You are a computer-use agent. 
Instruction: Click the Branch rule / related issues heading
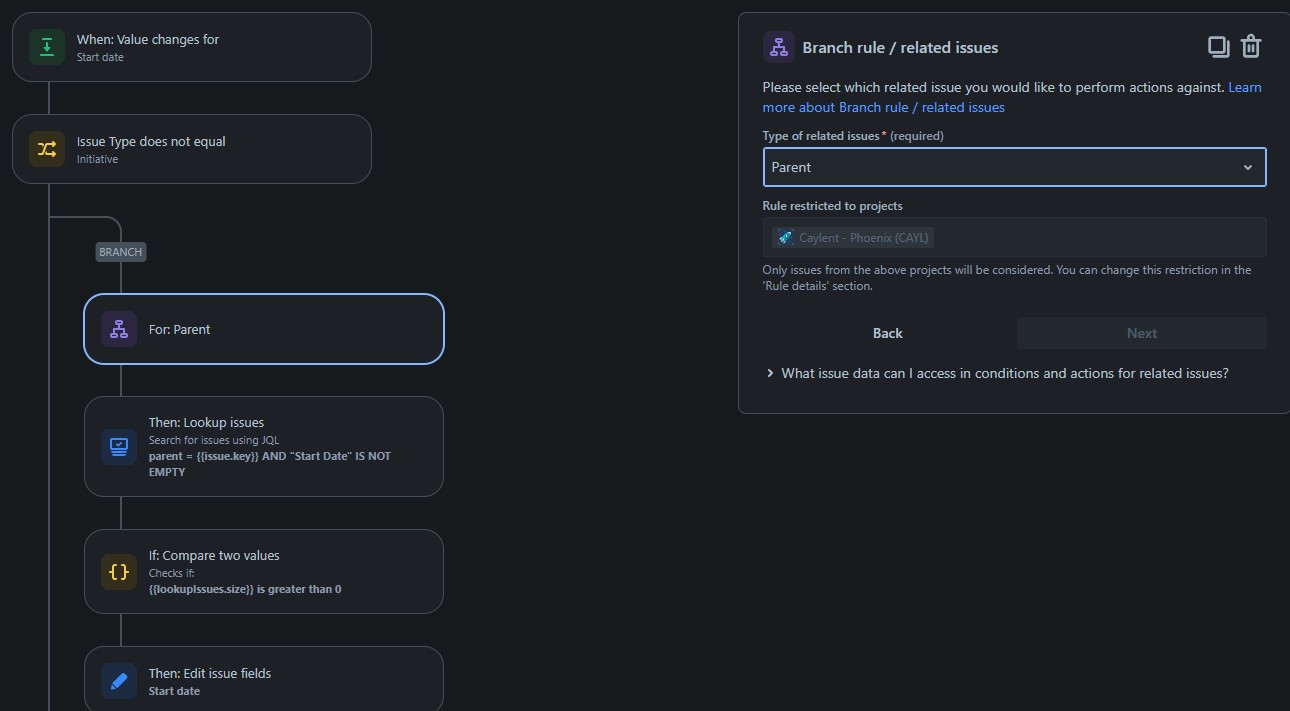900,47
